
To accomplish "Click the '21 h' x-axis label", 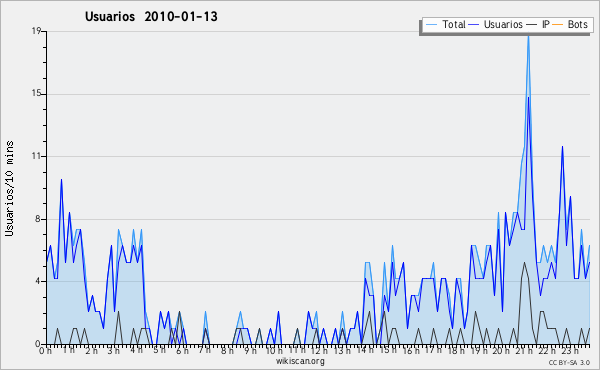I will [x=523, y=351].
